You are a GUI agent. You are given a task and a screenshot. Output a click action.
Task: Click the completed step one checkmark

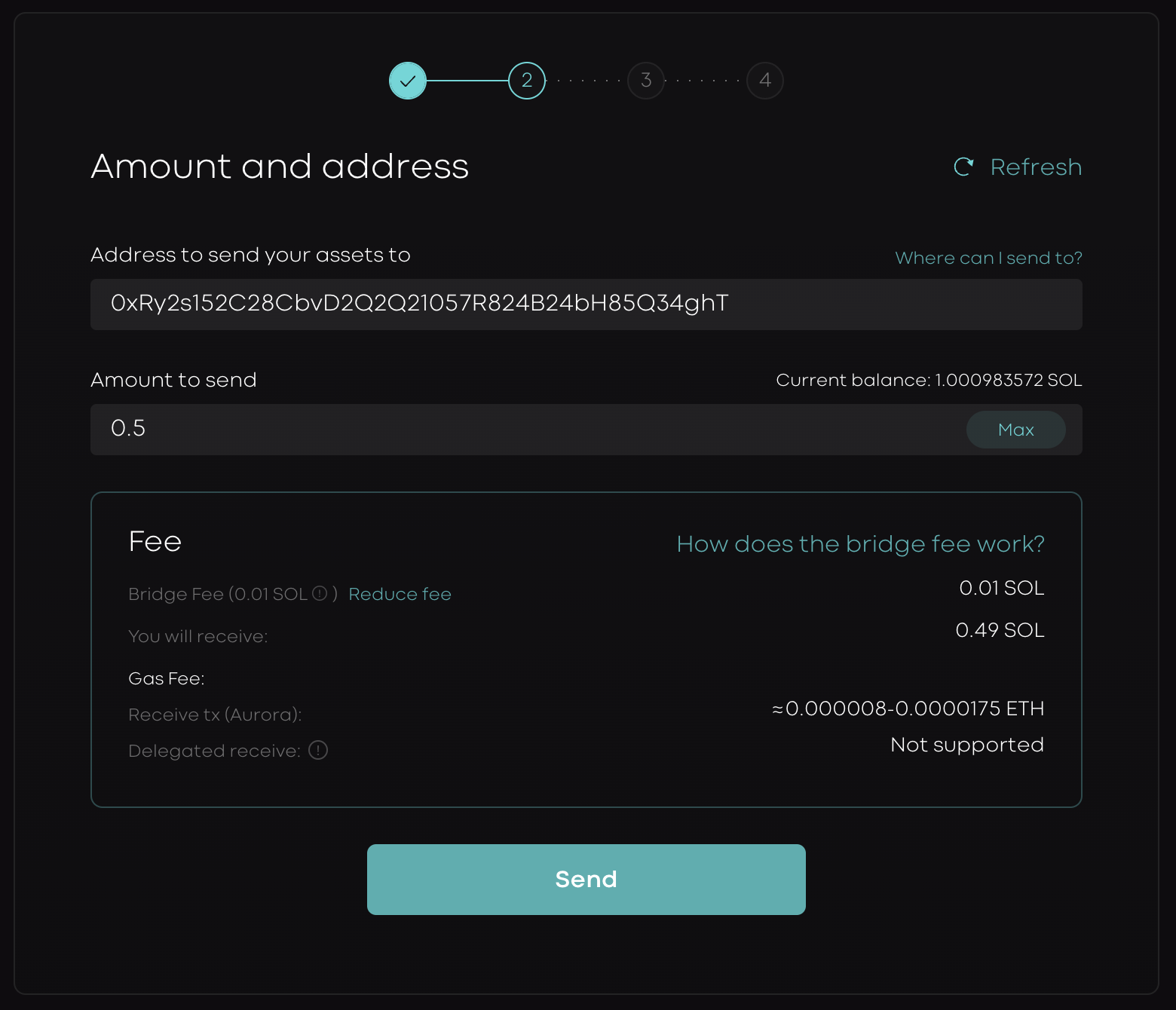(408, 81)
